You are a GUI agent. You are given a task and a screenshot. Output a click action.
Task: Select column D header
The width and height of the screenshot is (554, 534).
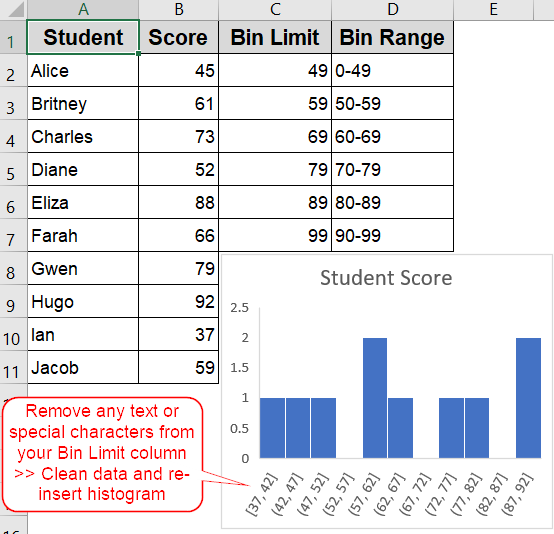click(393, 10)
